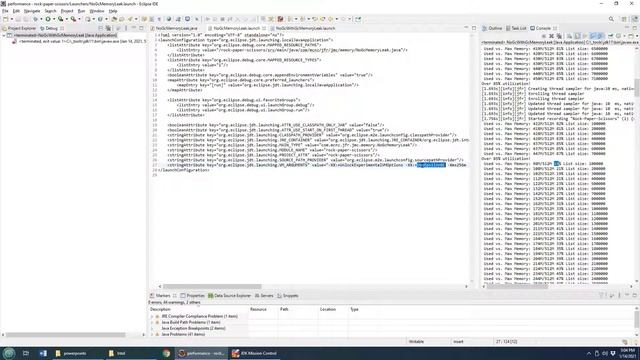Switch to the Project Explorer tab
The image size is (640, 360).
coord(19,28)
